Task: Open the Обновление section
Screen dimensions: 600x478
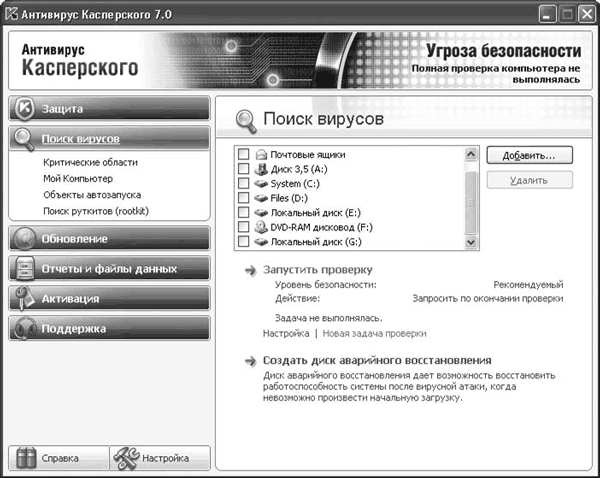Action: [109, 239]
